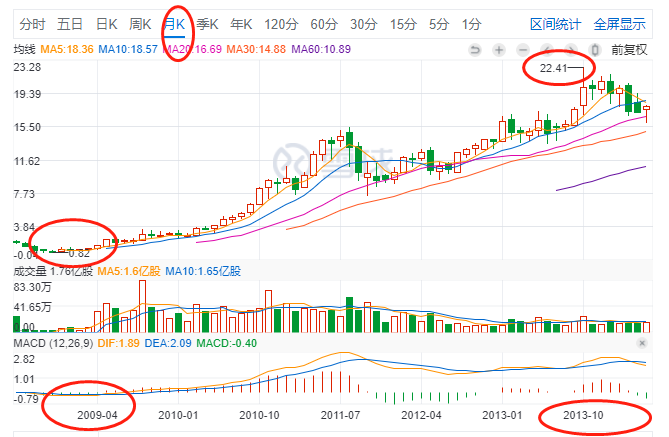This screenshot has width=669, height=437.
Task: Zoom out with the minus icon
Action: tap(523, 48)
